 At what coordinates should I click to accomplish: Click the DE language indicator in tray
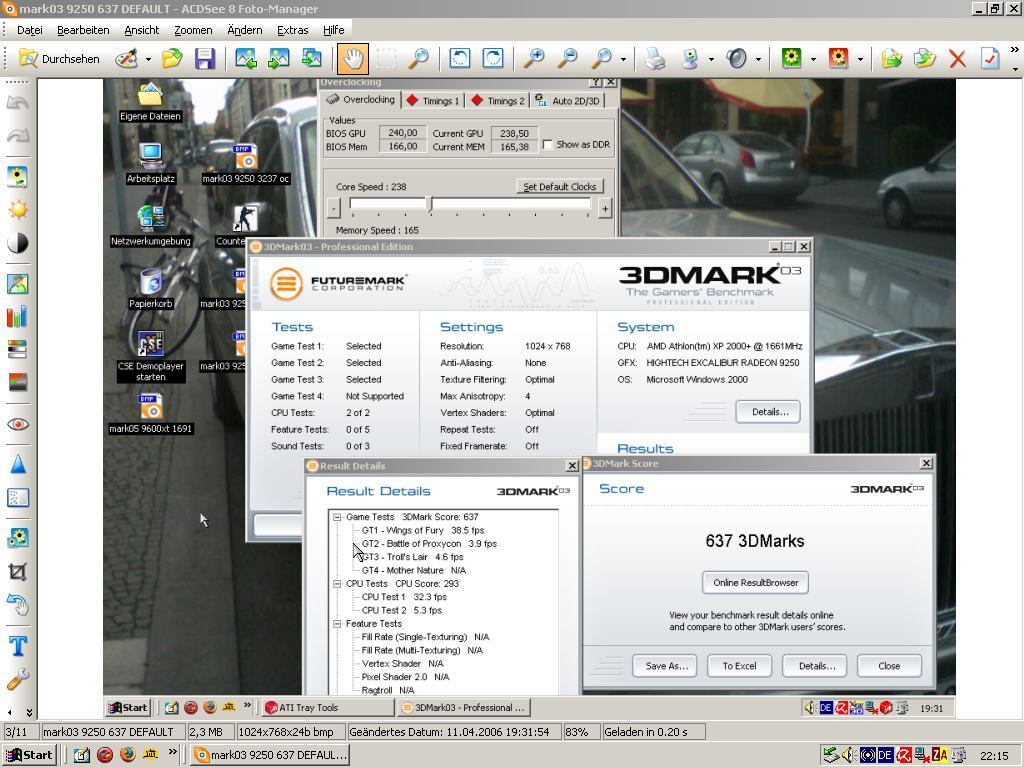tap(885, 755)
